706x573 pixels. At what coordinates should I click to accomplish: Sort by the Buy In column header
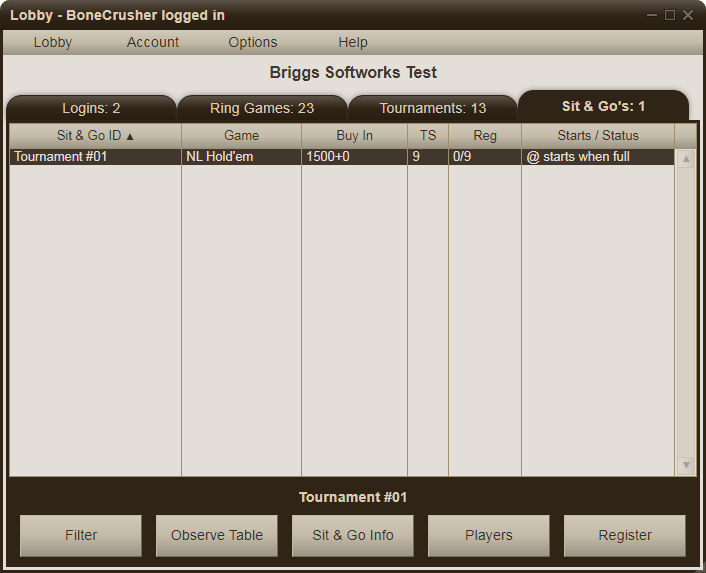[x=354, y=135]
